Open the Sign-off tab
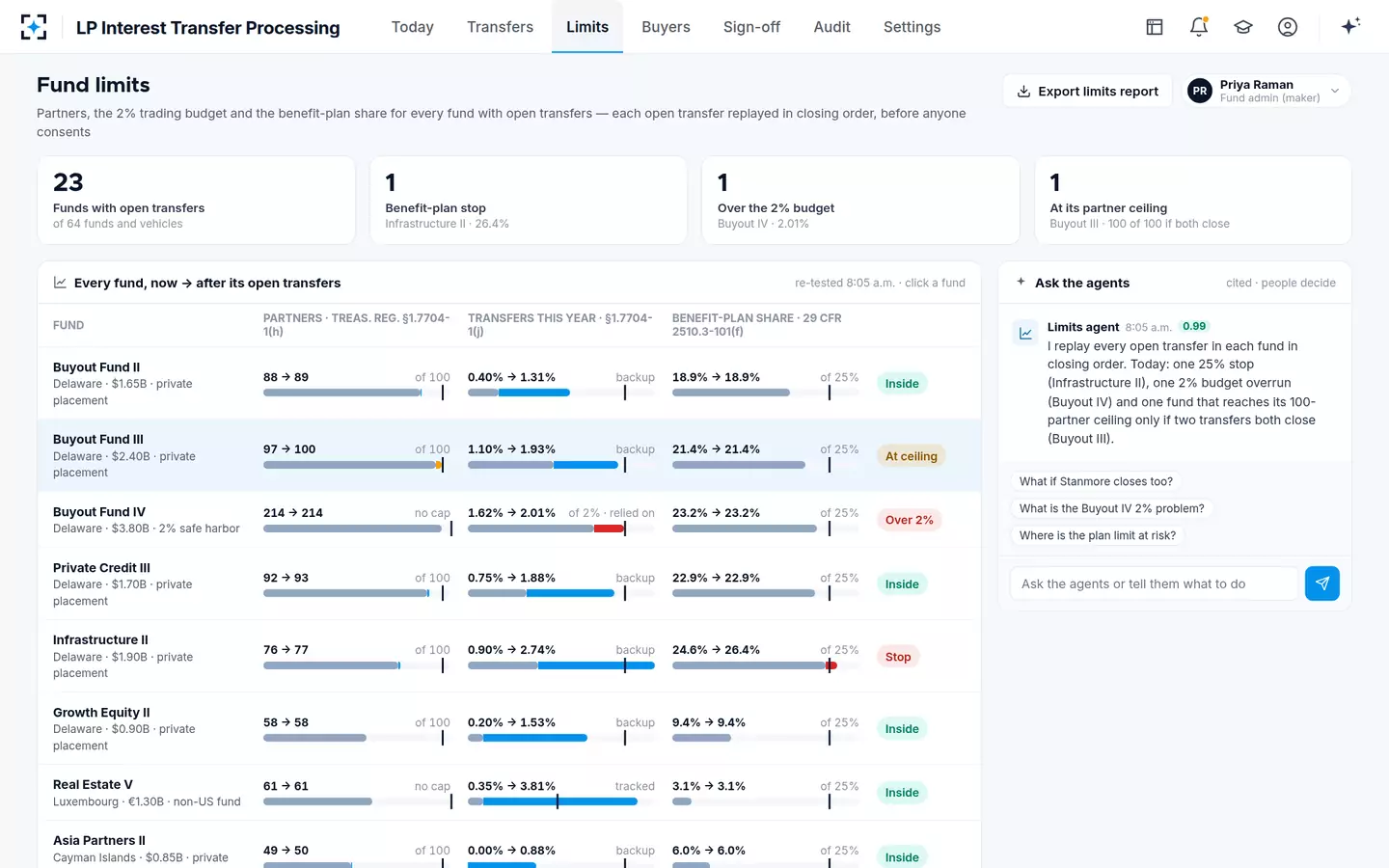 (x=751, y=27)
